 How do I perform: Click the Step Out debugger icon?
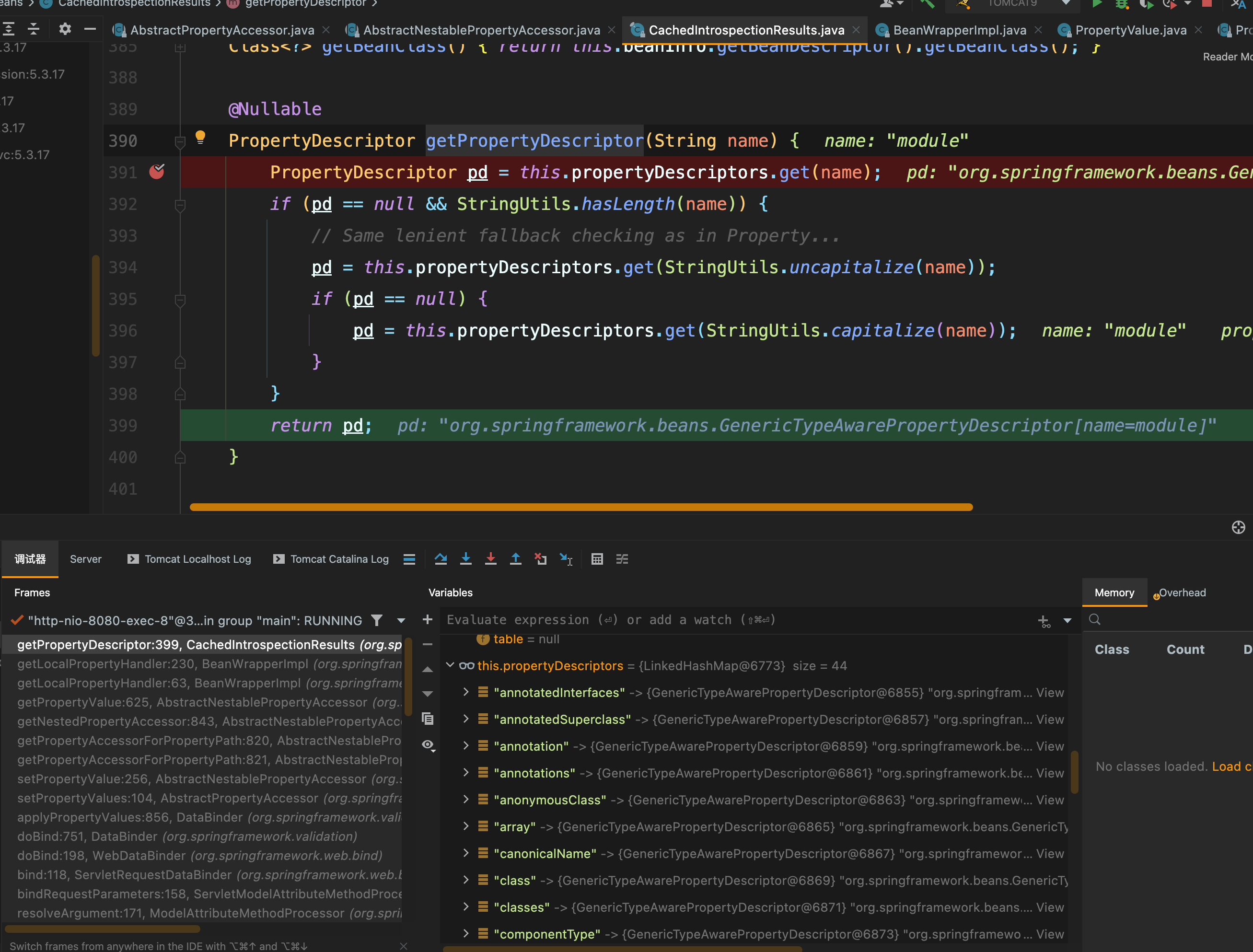[x=515, y=559]
